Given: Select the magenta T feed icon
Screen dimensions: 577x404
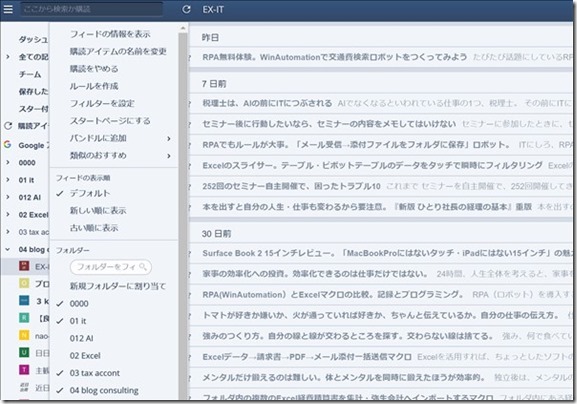Looking at the screenshot, I should (x=24, y=370).
